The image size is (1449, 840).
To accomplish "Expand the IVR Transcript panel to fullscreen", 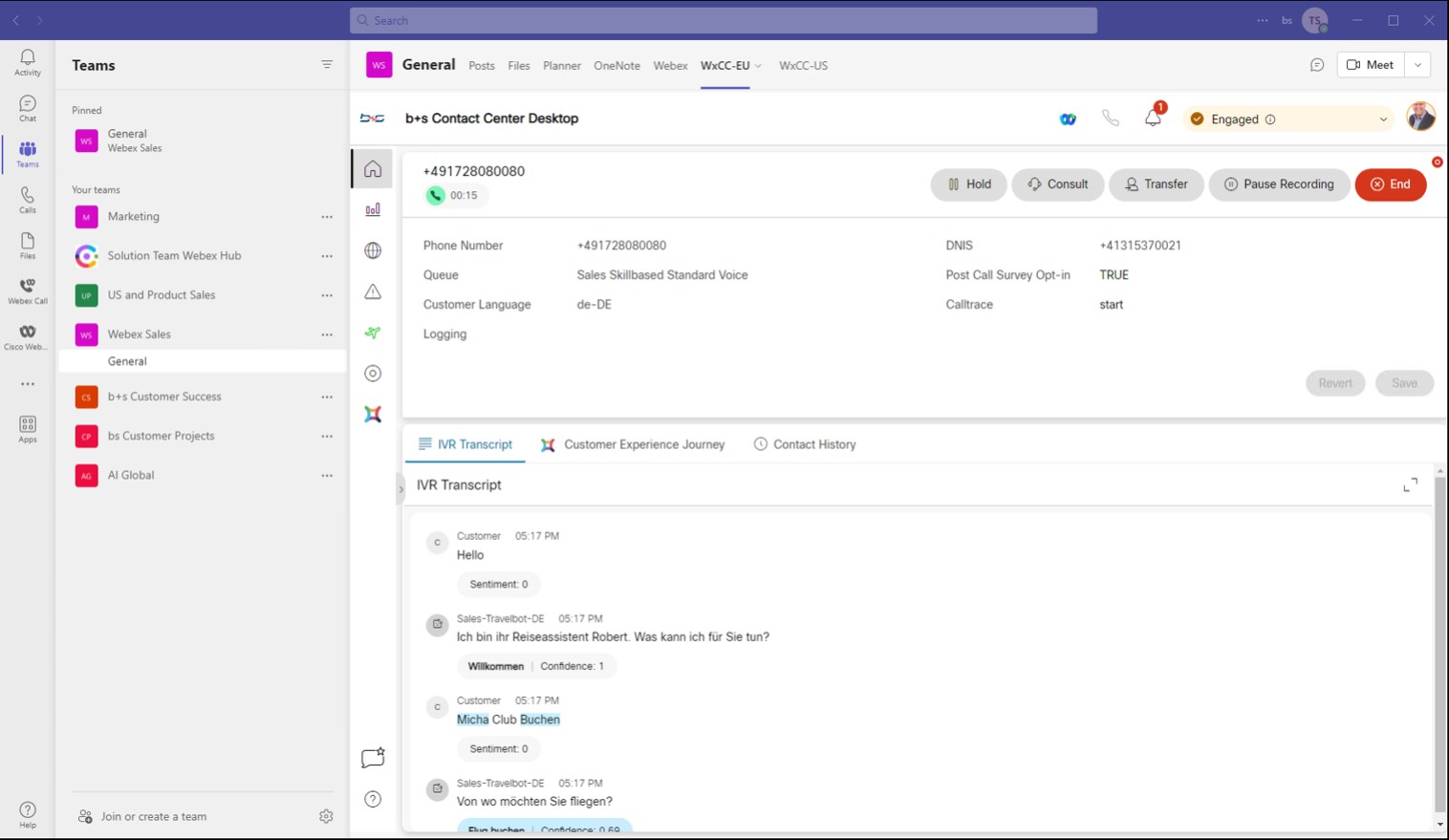I will 1410,485.
